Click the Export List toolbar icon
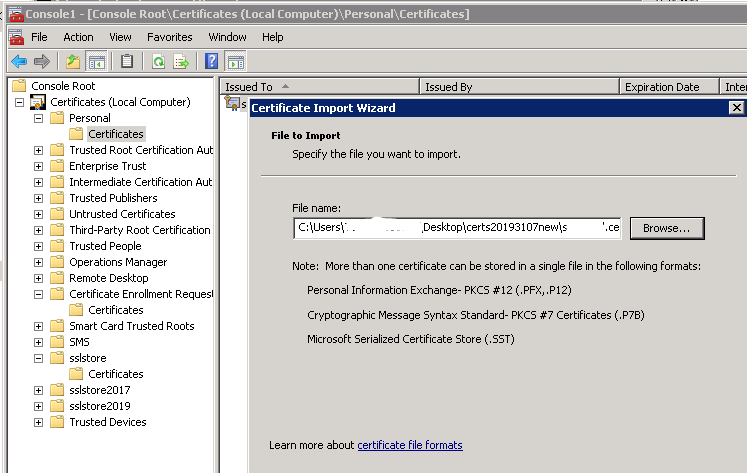Image resolution: width=747 pixels, height=473 pixels. [181, 62]
